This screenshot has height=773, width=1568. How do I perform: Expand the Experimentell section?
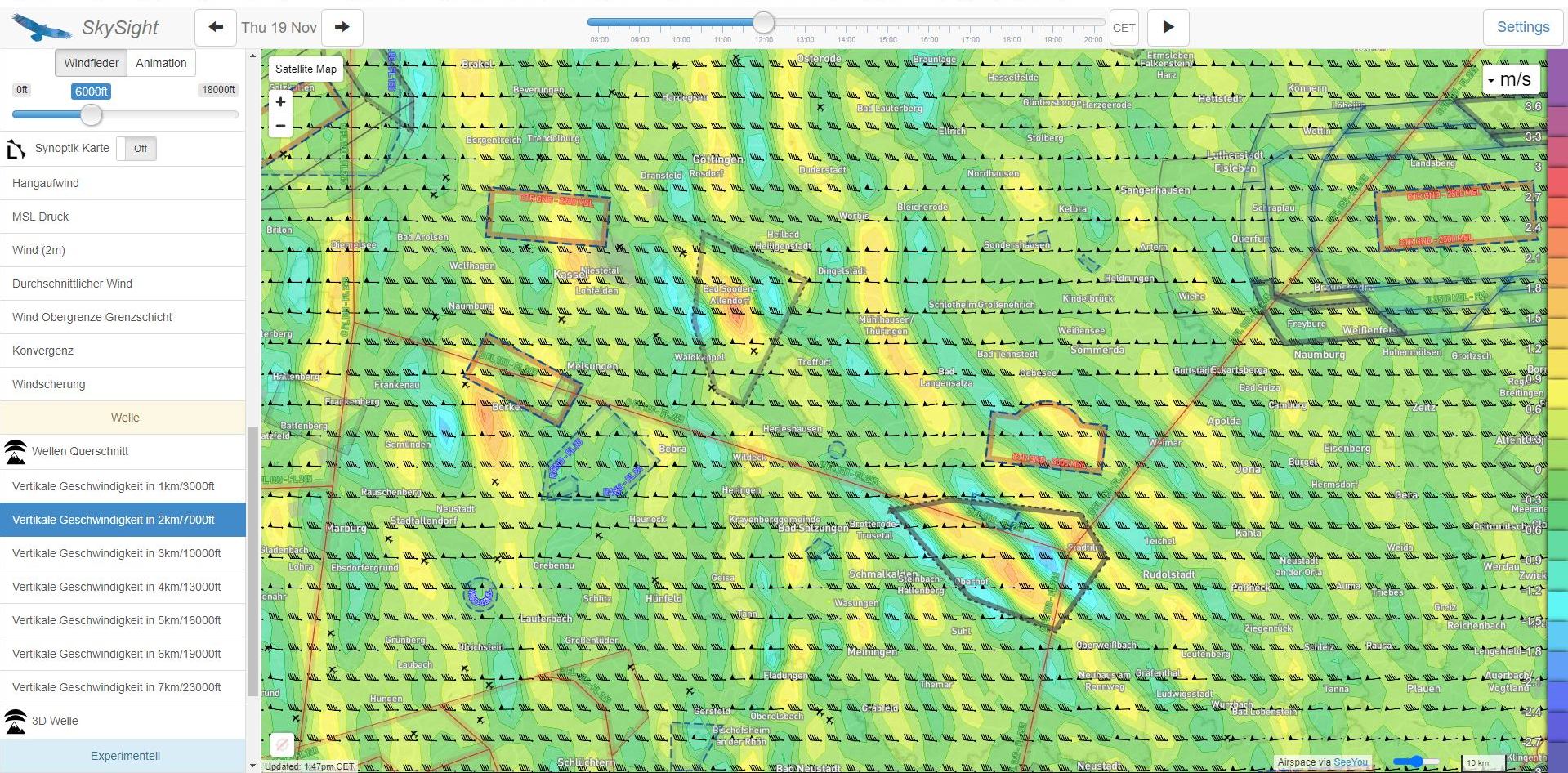click(125, 756)
